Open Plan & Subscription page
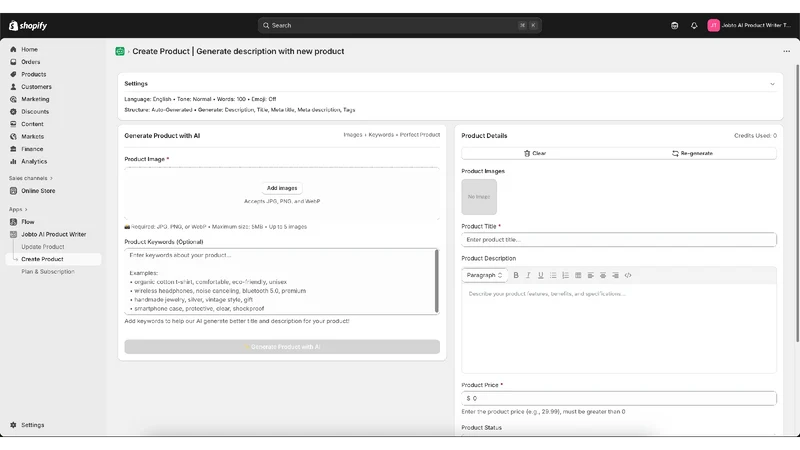 pyautogui.click(x=48, y=272)
